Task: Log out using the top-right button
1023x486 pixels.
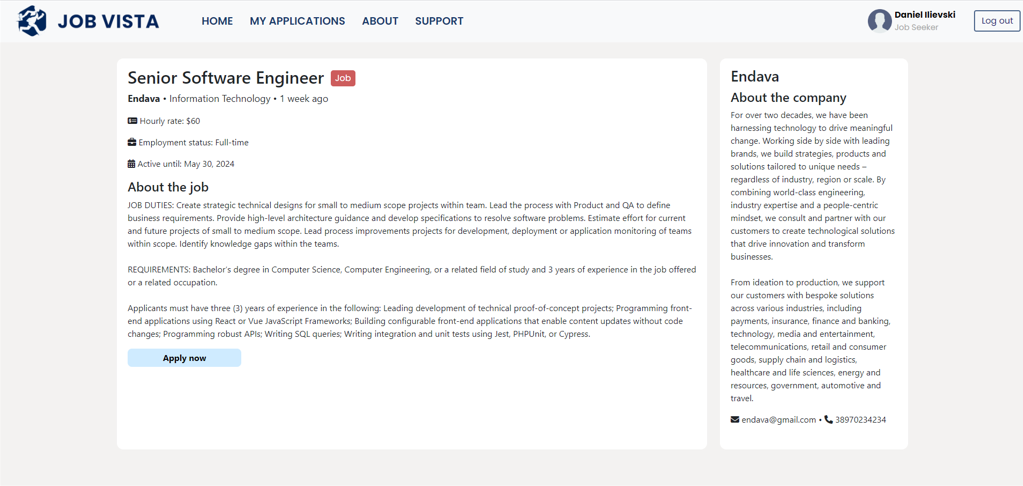Action: 996,21
